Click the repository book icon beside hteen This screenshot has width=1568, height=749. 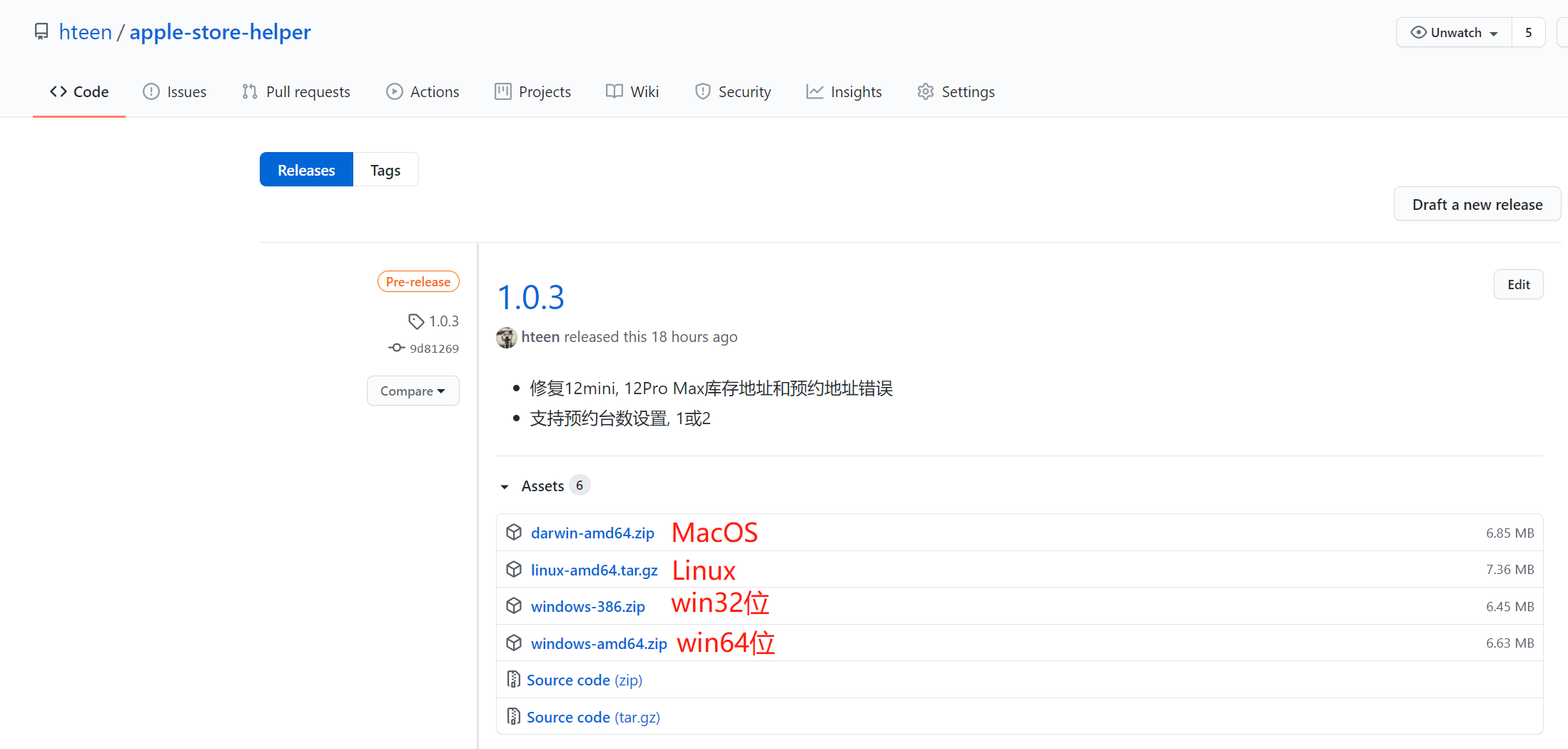[41, 32]
